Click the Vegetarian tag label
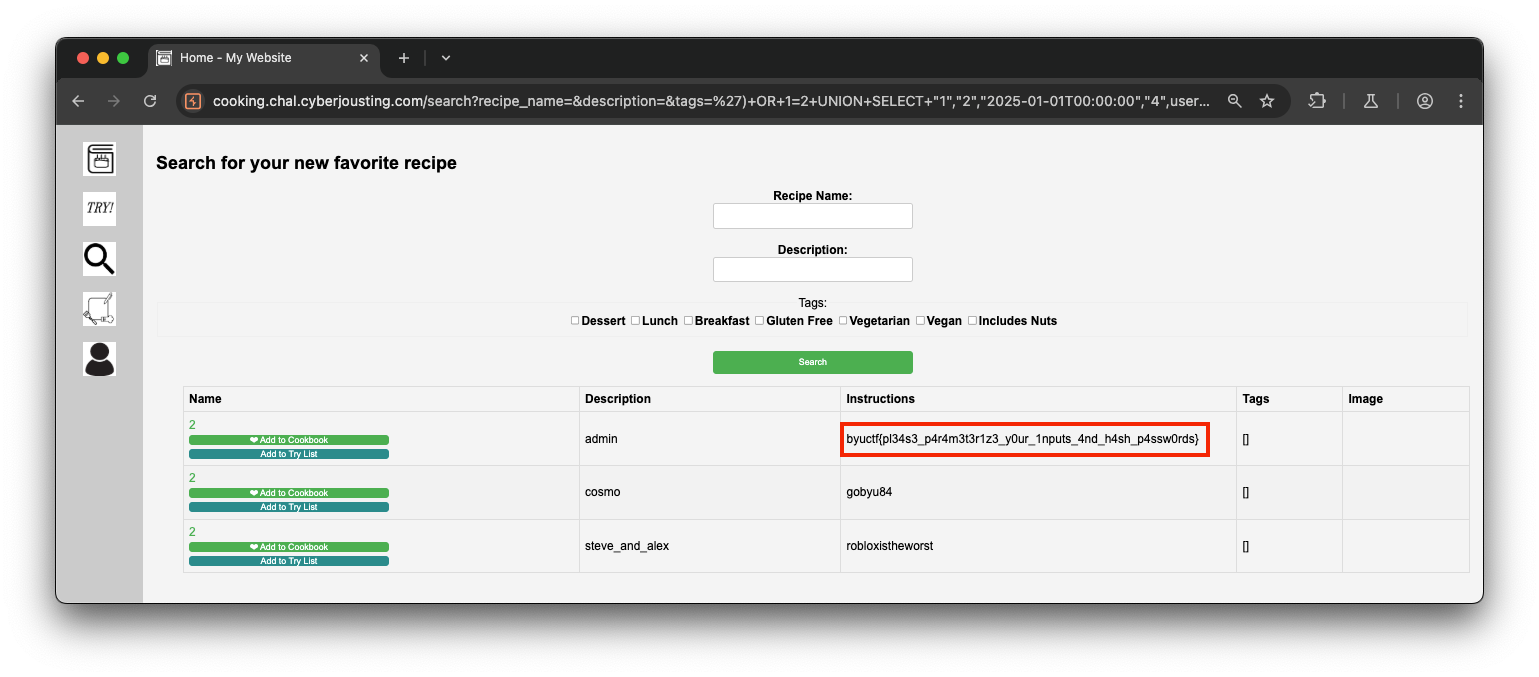1539x677 pixels. point(880,321)
